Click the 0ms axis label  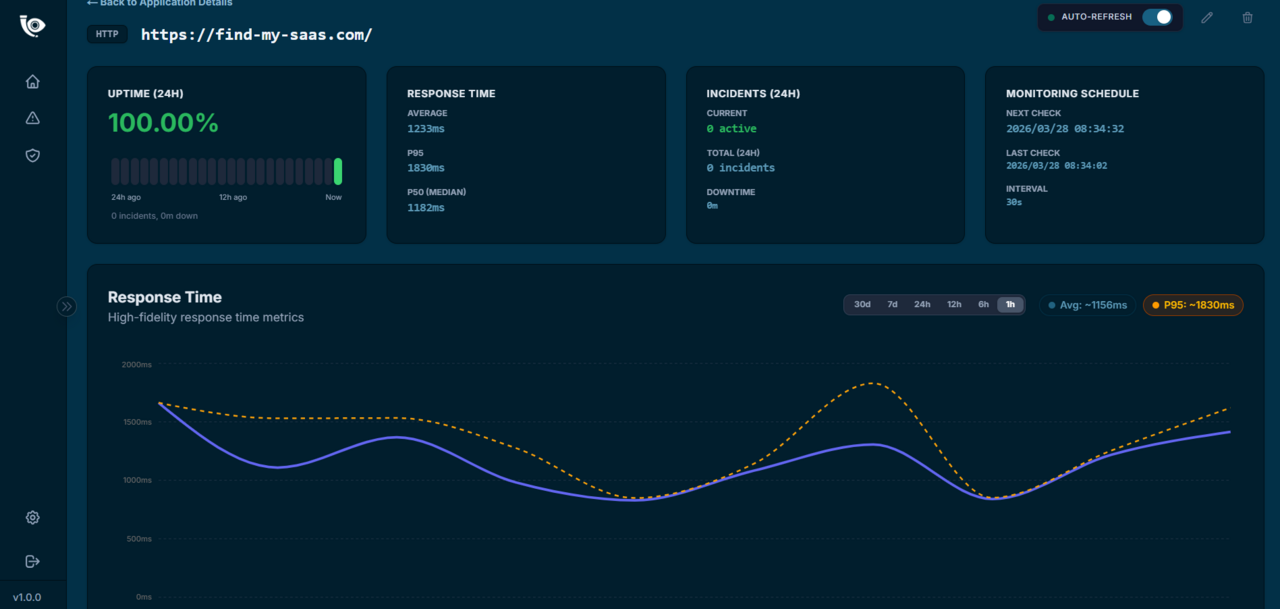point(143,597)
